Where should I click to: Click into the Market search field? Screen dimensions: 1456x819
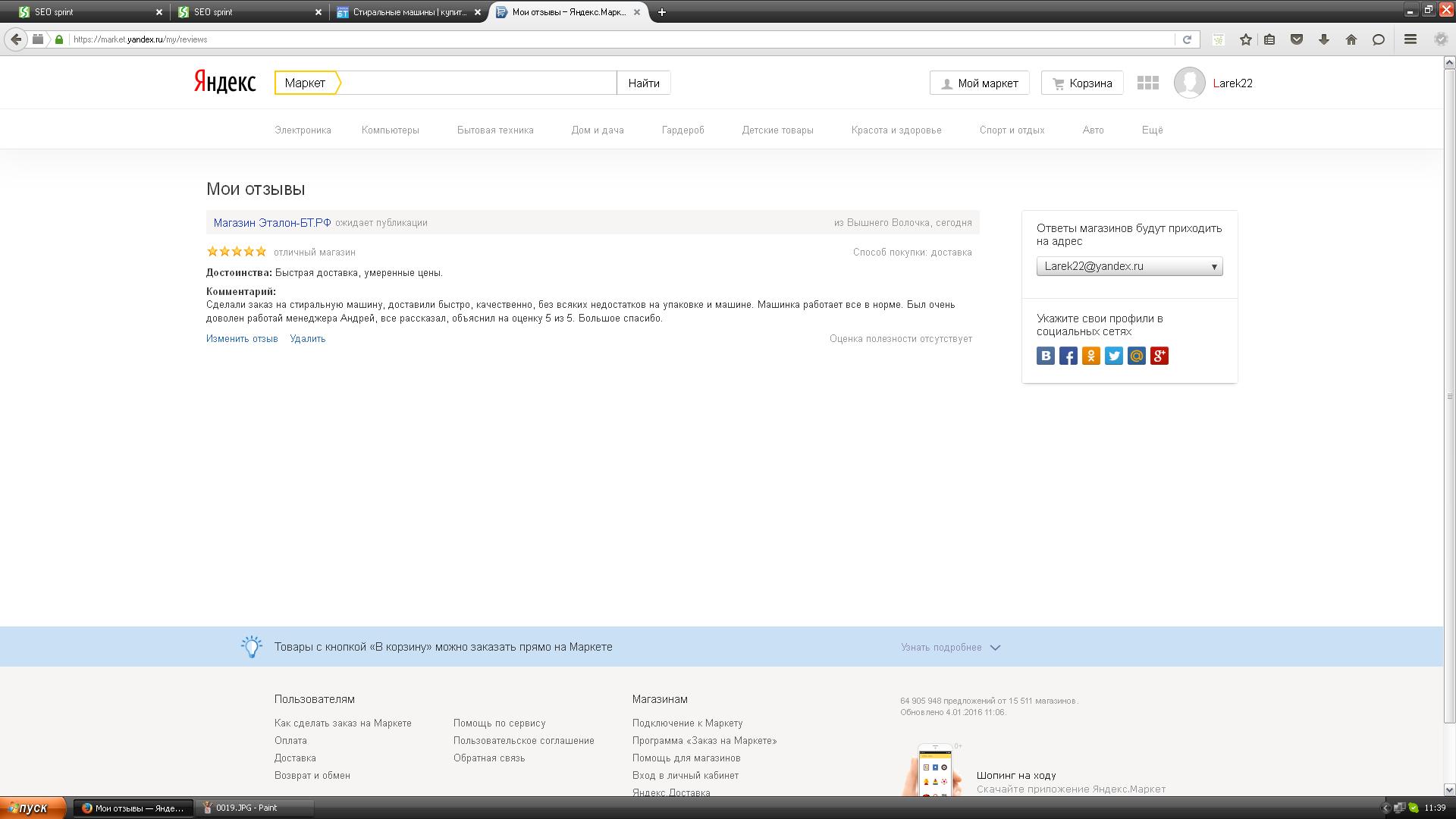tap(478, 83)
